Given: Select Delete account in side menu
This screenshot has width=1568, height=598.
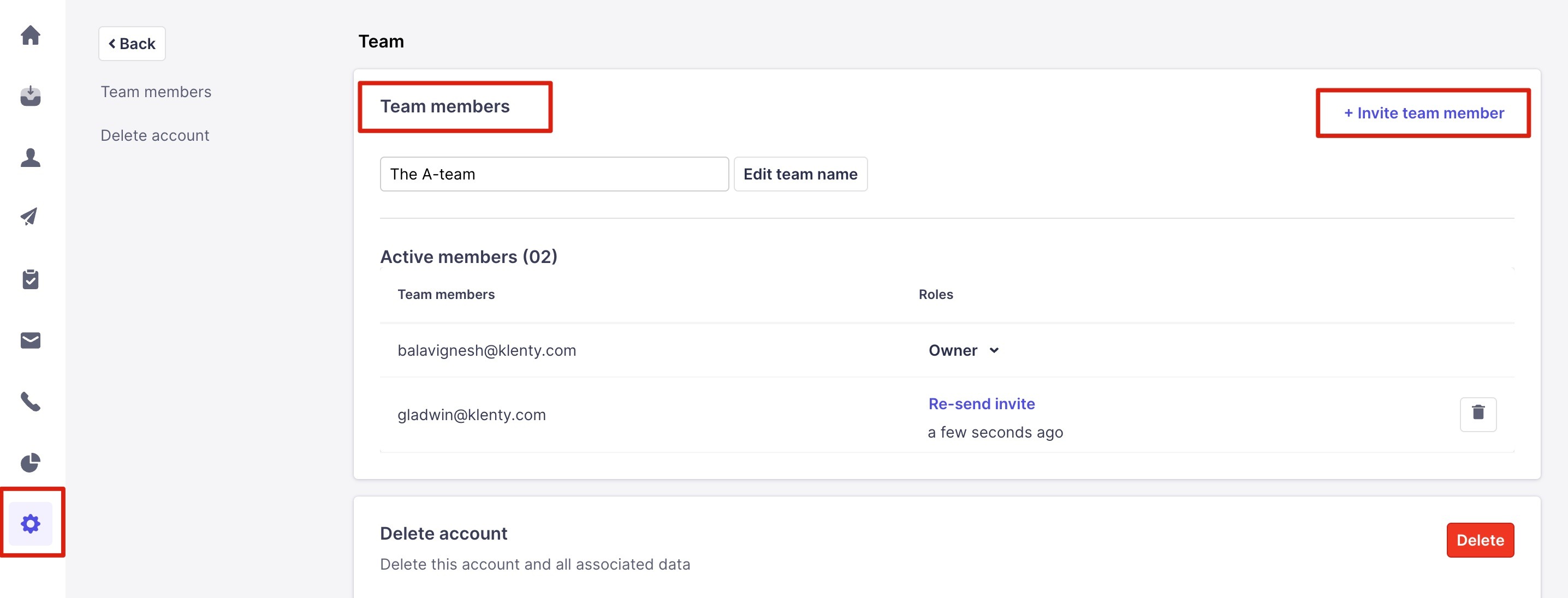Looking at the screenshot, I should [155, 136].
